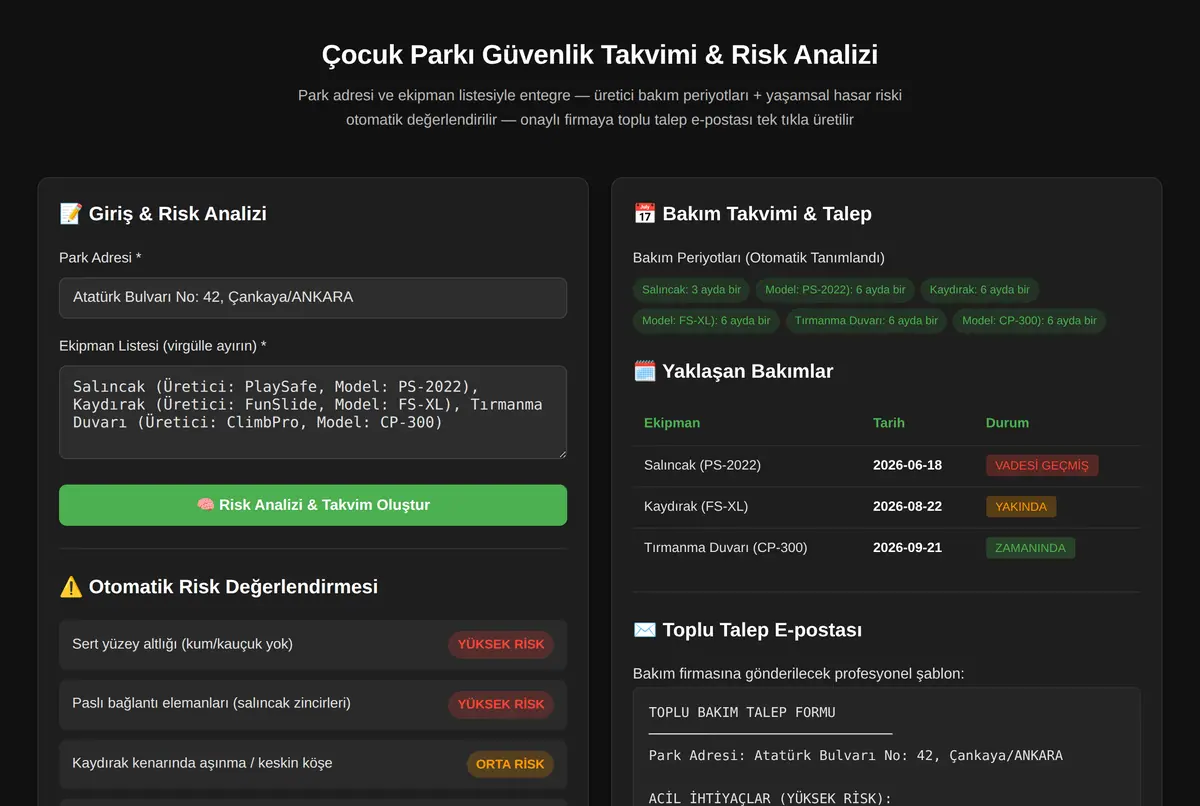Click the 'Kaydırak kenarında aşınma' risk row

[x=313, y=764]
